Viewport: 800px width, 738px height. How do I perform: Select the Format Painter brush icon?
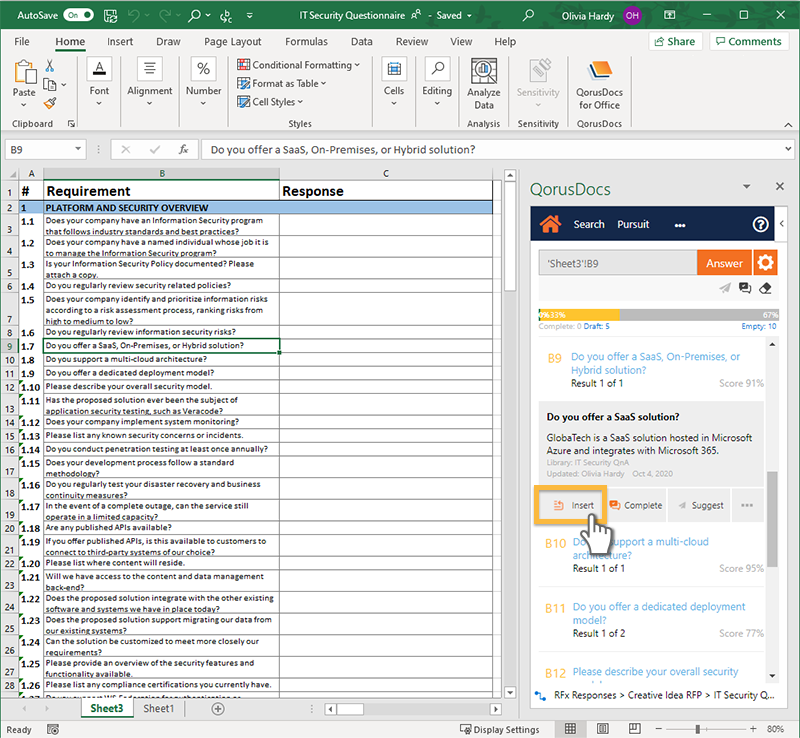pyautogui.click(x=50, y=104)
